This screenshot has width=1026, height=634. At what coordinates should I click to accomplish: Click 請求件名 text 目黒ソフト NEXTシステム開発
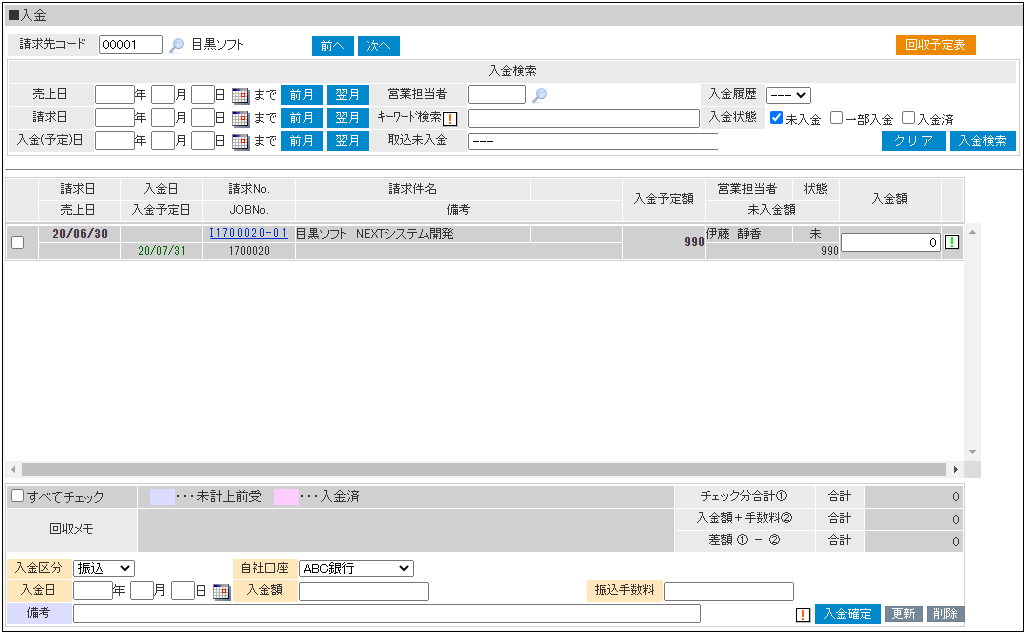(374, 234)
